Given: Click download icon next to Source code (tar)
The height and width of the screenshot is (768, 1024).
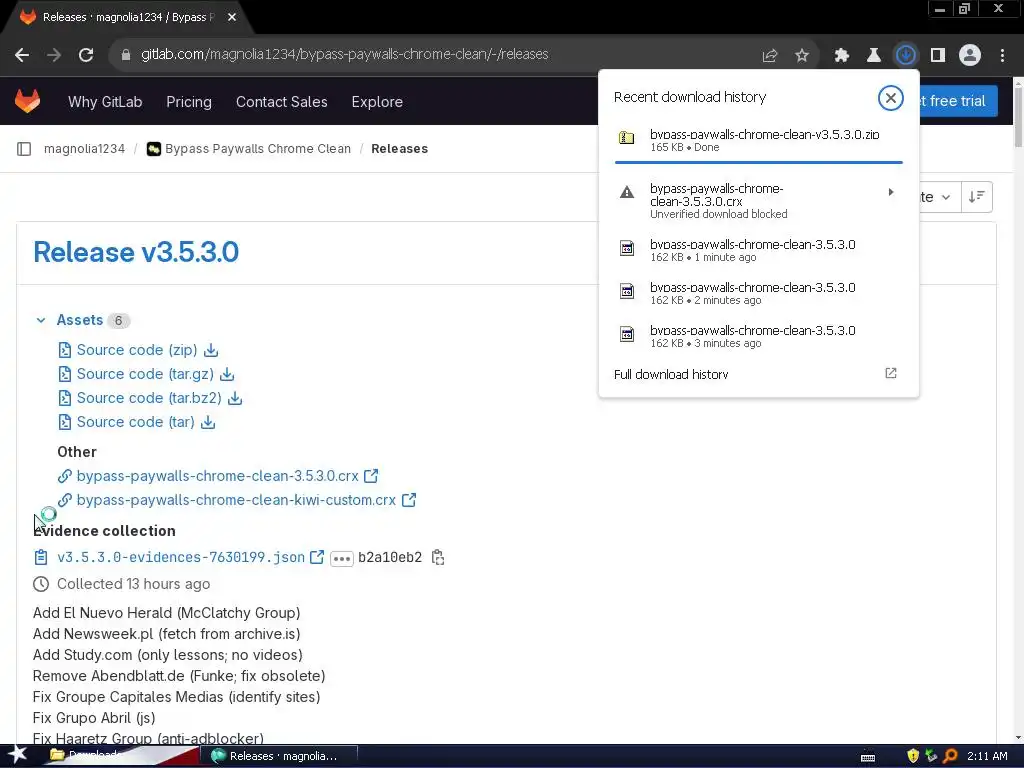Looking at the screenshot, I should point(208,423).
